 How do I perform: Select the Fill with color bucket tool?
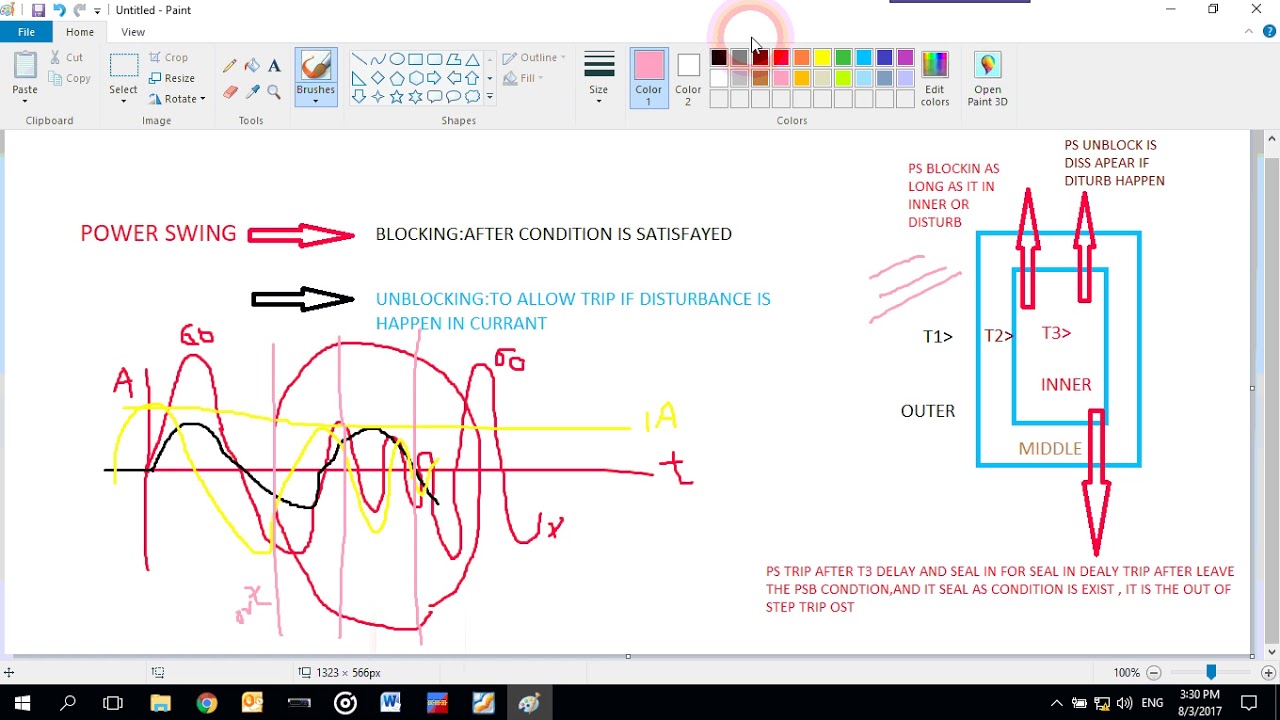pos(252,66)
